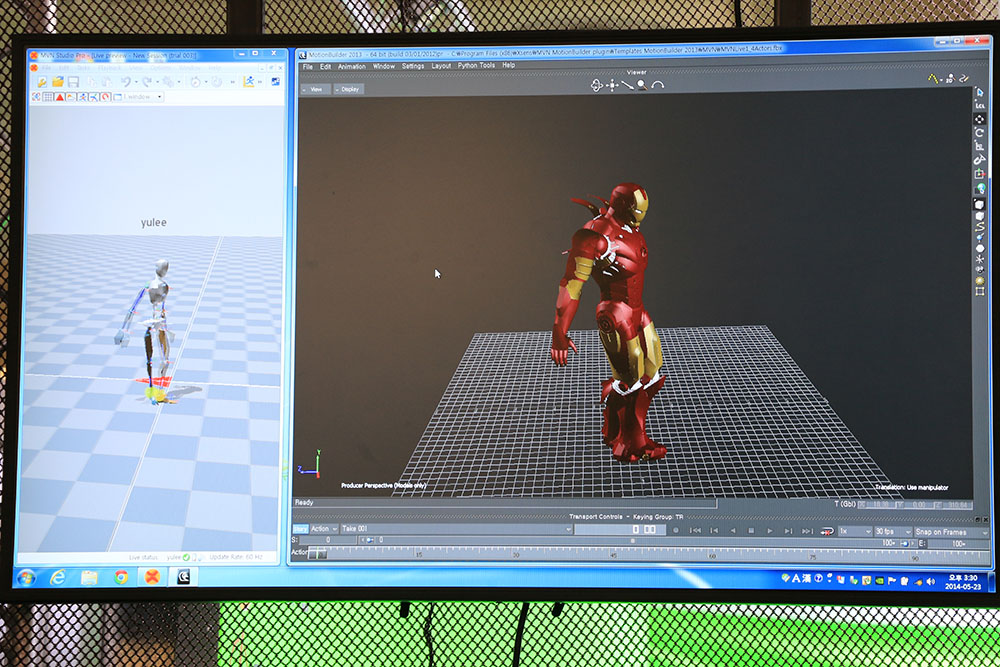The height and width of the screenshot is (667, 1000).
Task: Click the Display button in the Viewer
Action: pyautogui.click(x=349, y=89)
